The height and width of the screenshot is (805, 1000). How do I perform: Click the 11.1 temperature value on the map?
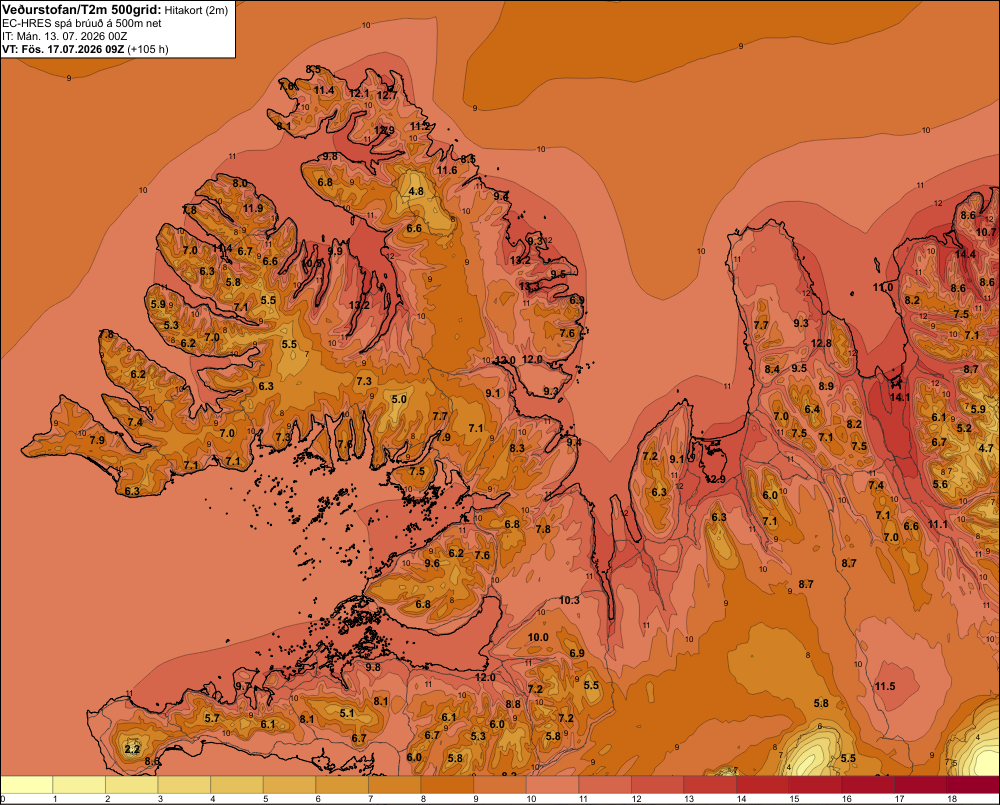tap(938, 524)
